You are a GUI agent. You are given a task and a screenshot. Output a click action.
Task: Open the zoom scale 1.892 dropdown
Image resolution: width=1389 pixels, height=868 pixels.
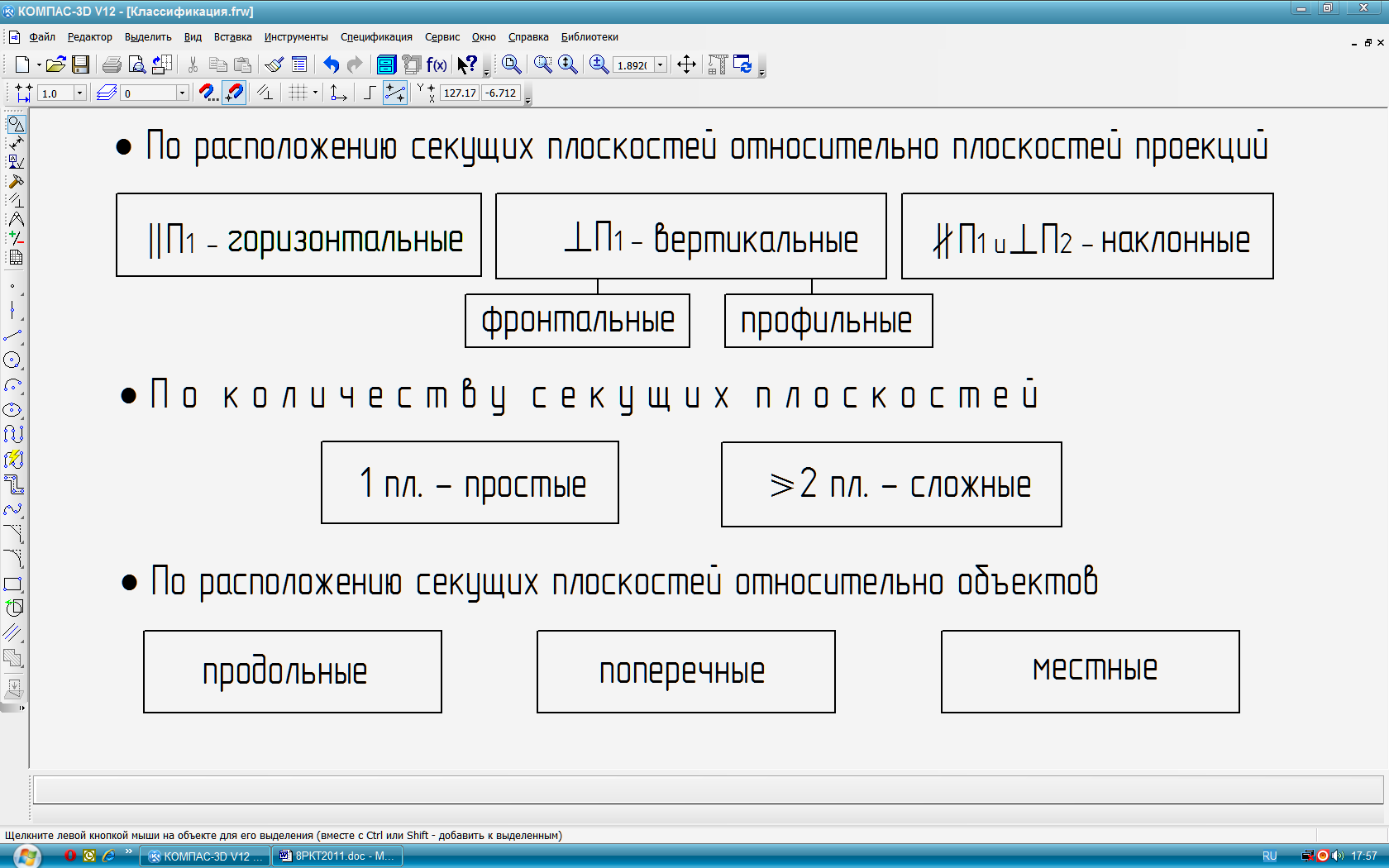click(x=661, y=65)
